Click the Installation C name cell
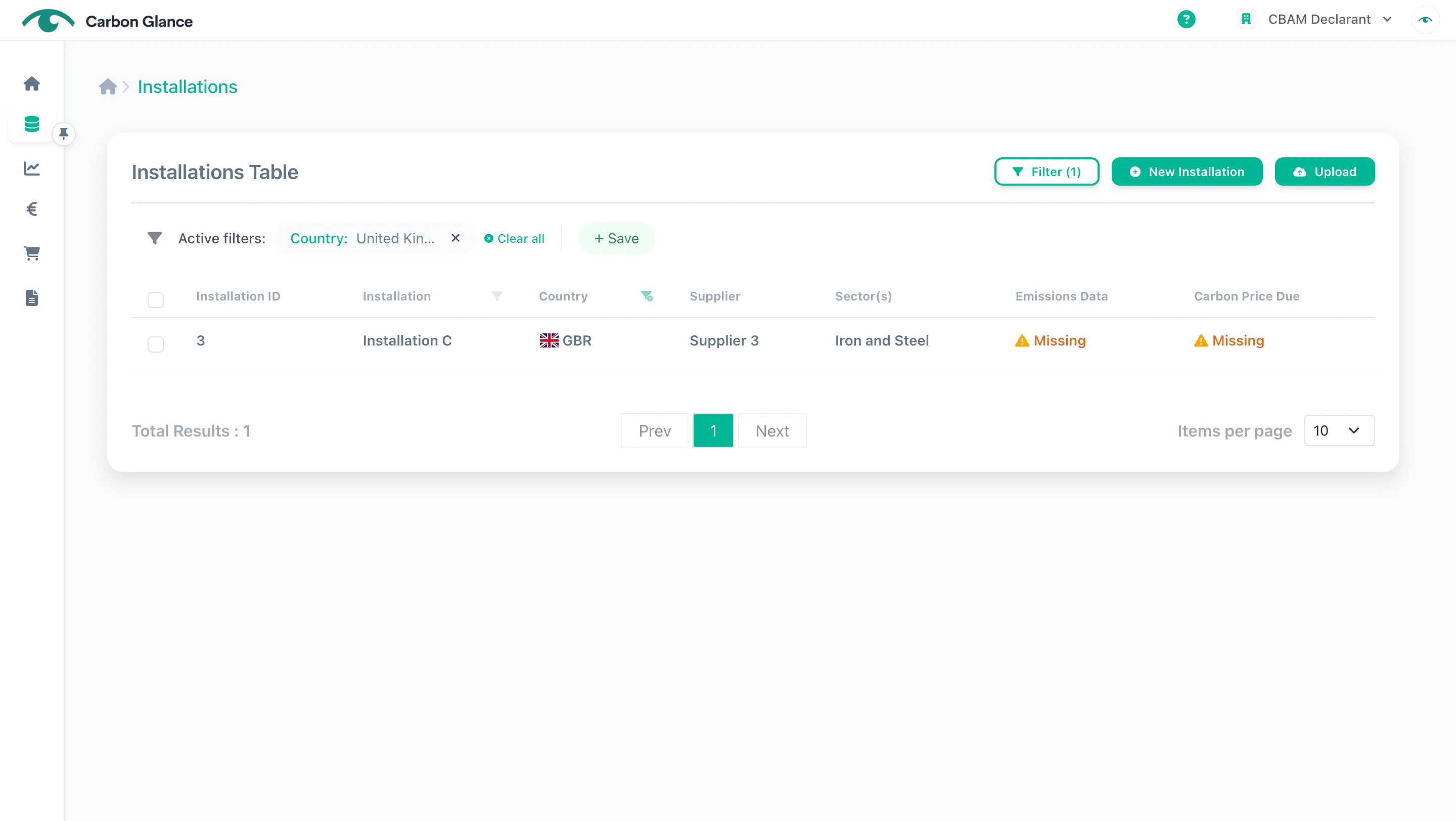 tap(407, 341)
